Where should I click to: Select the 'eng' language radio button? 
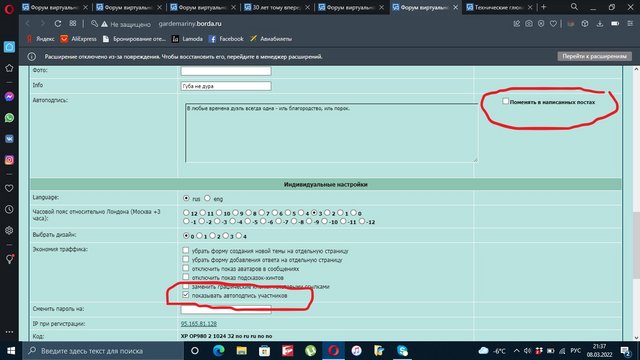[x=207, y=198]
